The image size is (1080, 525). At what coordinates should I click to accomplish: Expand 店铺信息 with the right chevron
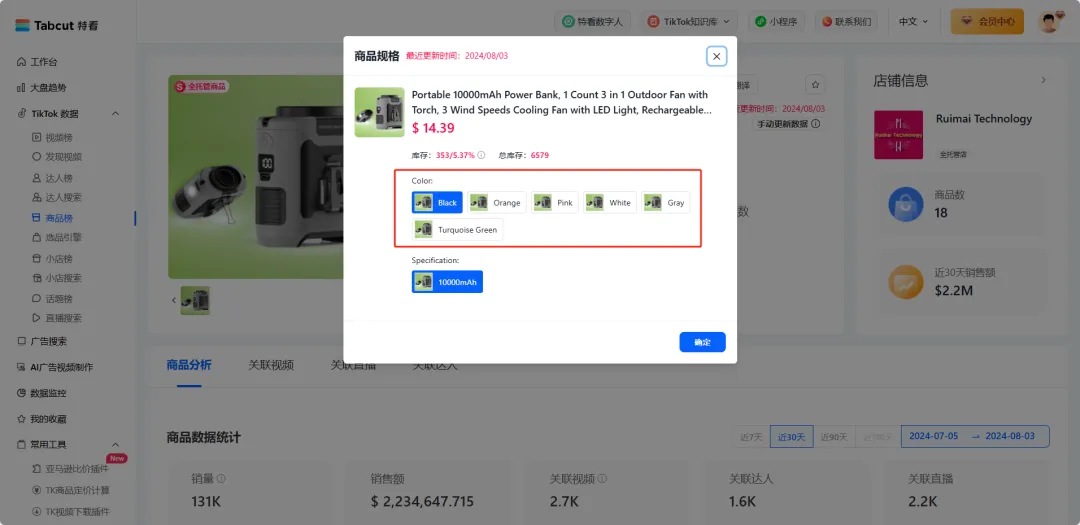(x=1043, y=81)
